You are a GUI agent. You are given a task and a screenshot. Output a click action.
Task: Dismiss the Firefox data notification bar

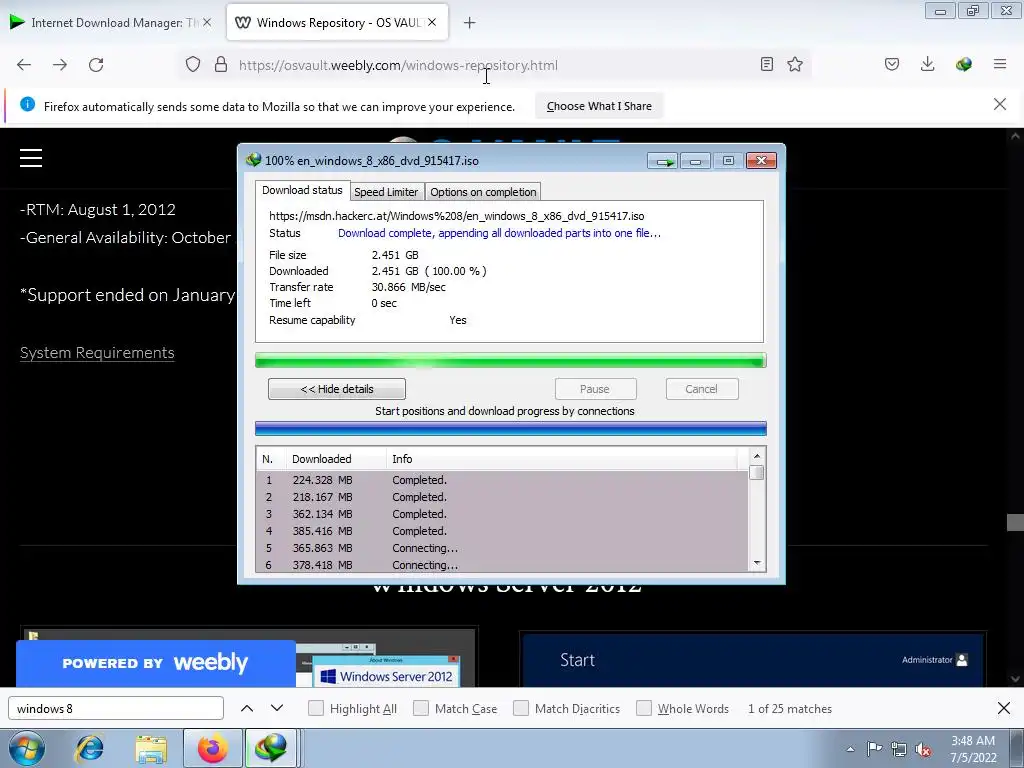[x=1000, y=104]
